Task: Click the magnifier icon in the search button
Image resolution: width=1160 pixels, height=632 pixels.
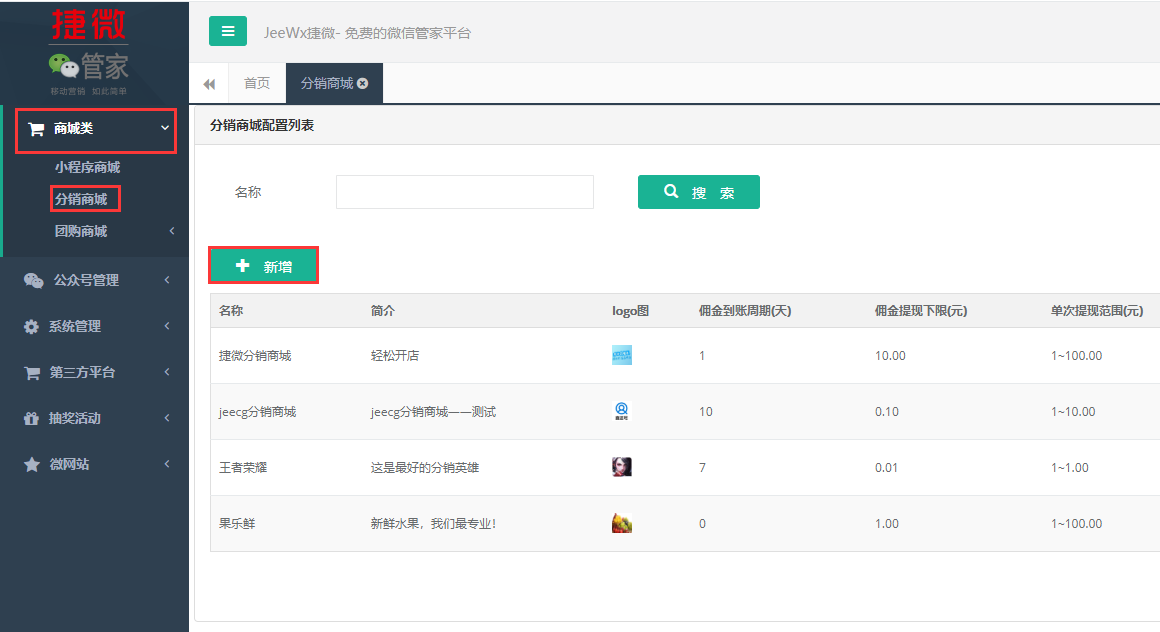Action: 671,191
